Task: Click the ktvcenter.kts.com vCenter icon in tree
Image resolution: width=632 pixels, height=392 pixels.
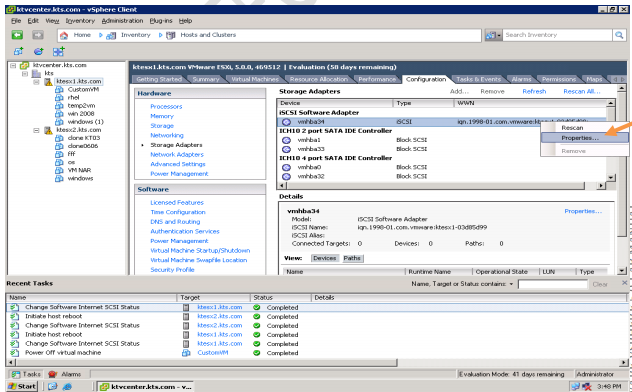Action: click(x=25, y=65)
